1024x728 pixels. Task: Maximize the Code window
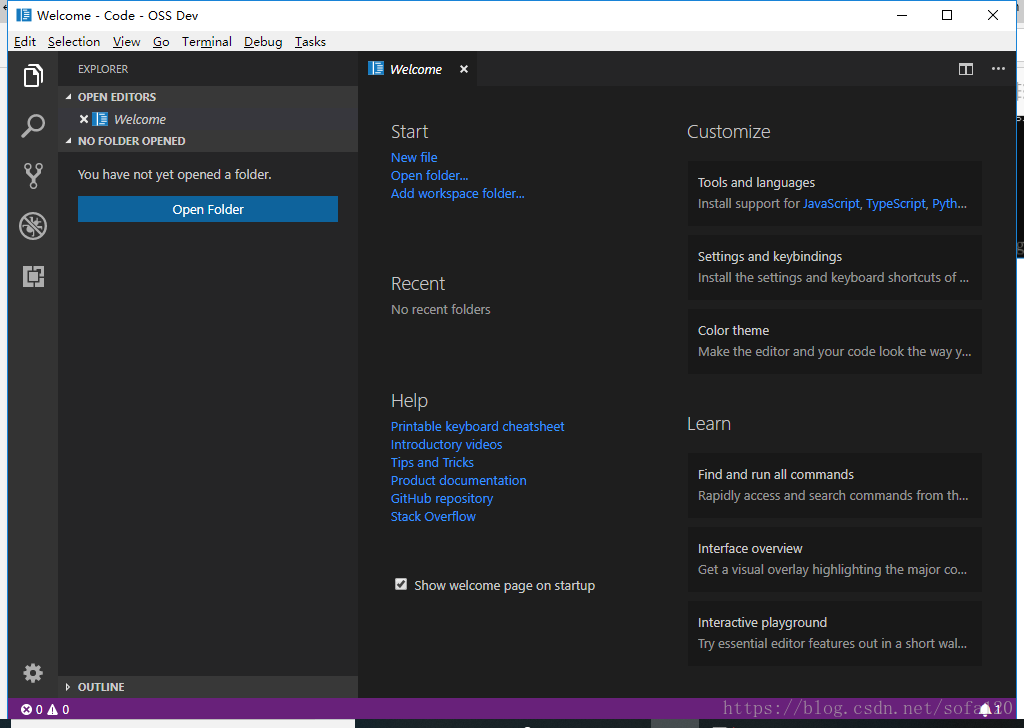(x=946, y=15)
